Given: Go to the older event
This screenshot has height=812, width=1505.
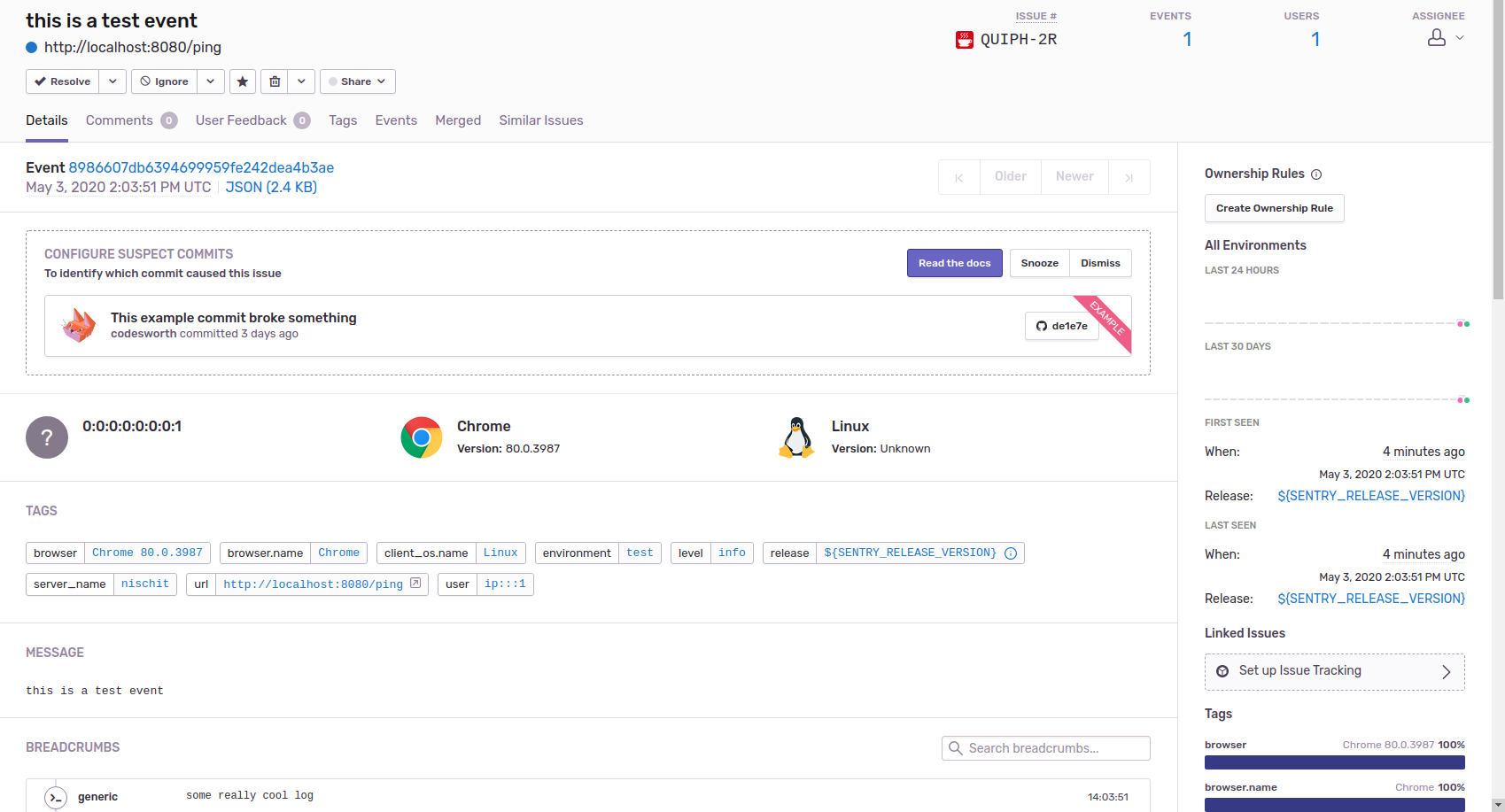Looking at the screenshot, I should point(1011,177).
